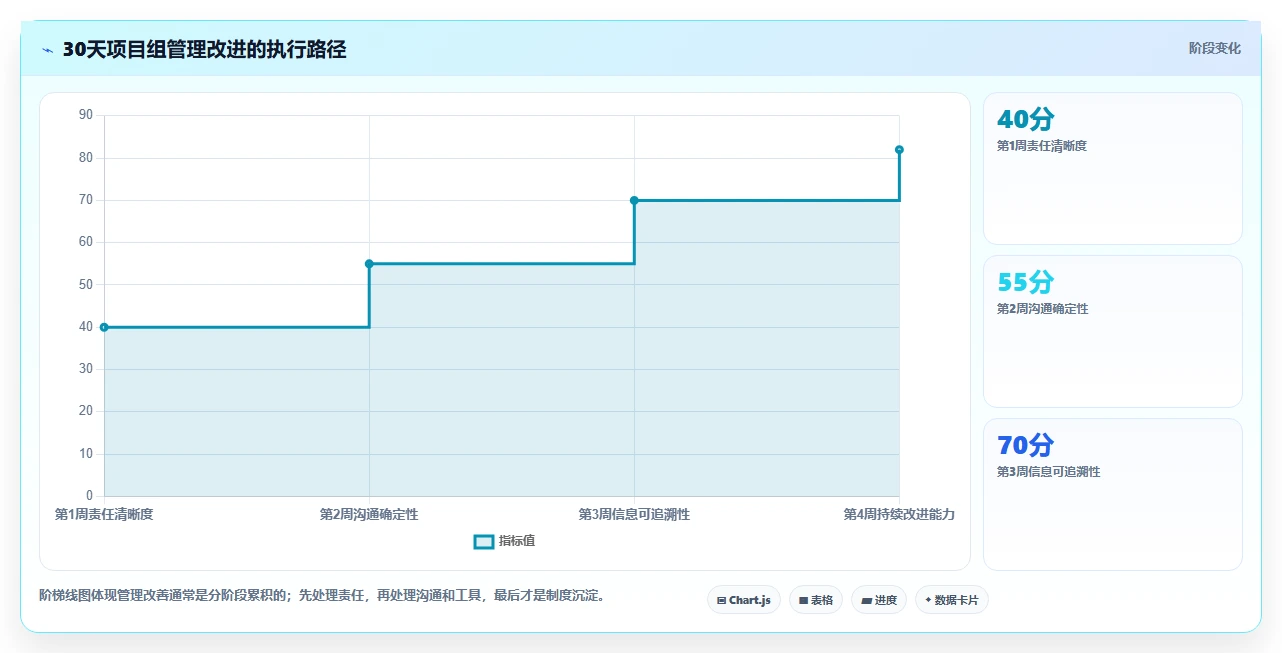1282x653 pixels.
Task: Click the 30天项目组管理改进的执行路径 title
Action: (x=204, y=50)
